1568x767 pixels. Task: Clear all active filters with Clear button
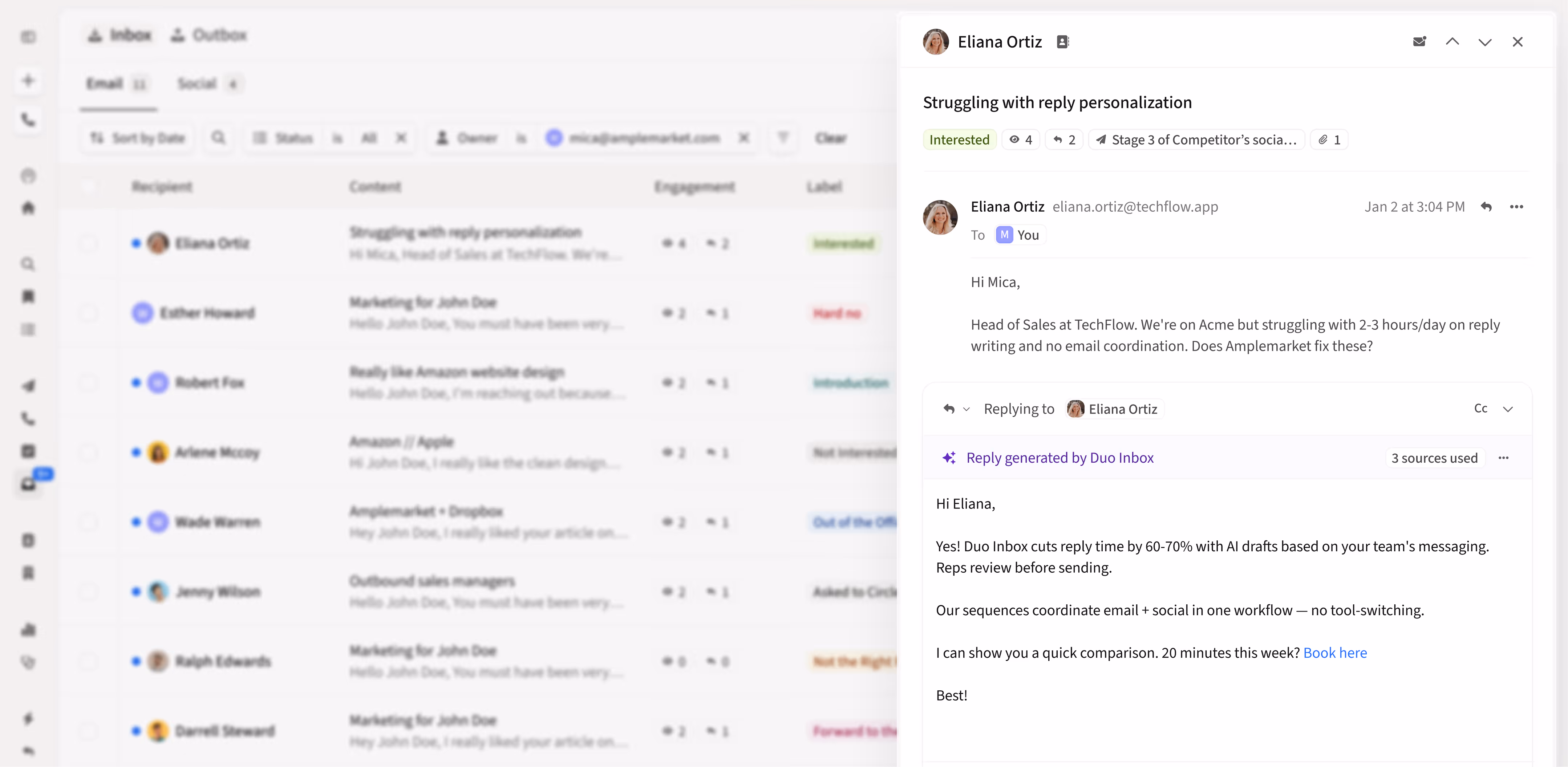click(831, 138)
